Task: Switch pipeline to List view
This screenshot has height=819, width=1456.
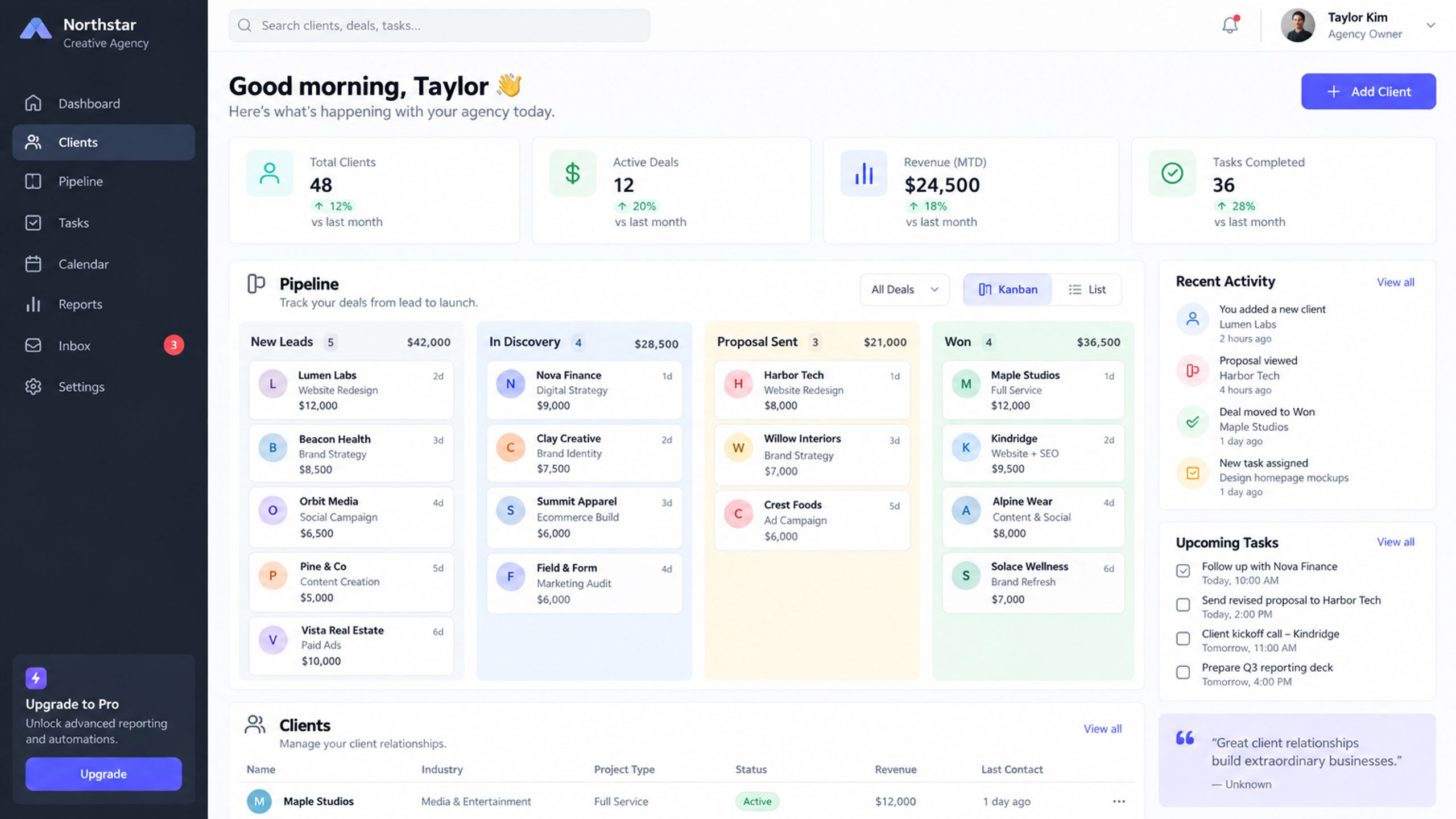Action: click(x=1087, y=289)
